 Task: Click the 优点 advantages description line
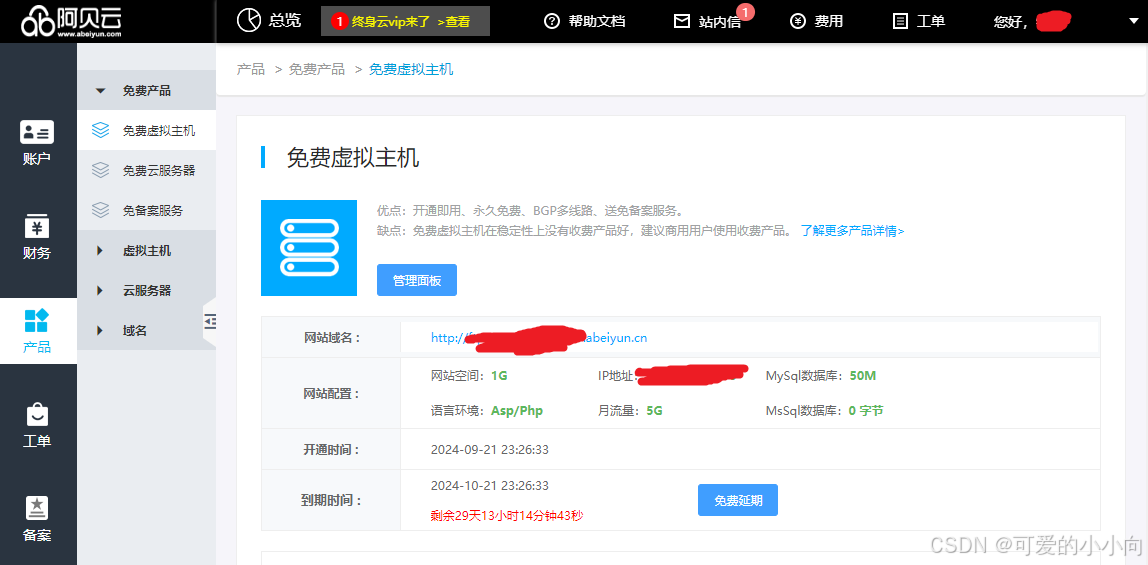[x=530, y=212]
